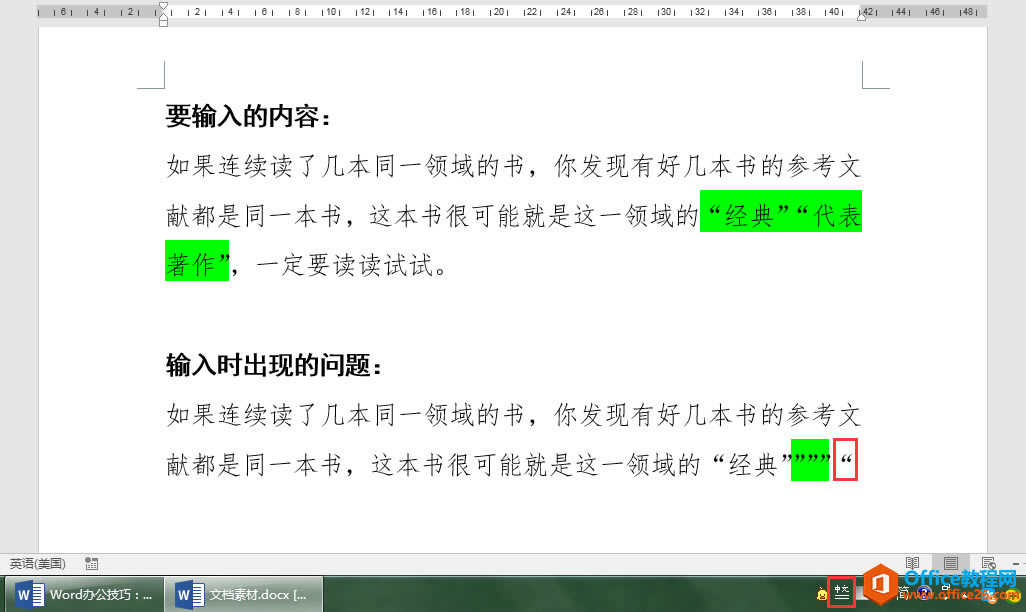
Task: Click the heading 输入时出现的问题:
Action: pos(274,365)
